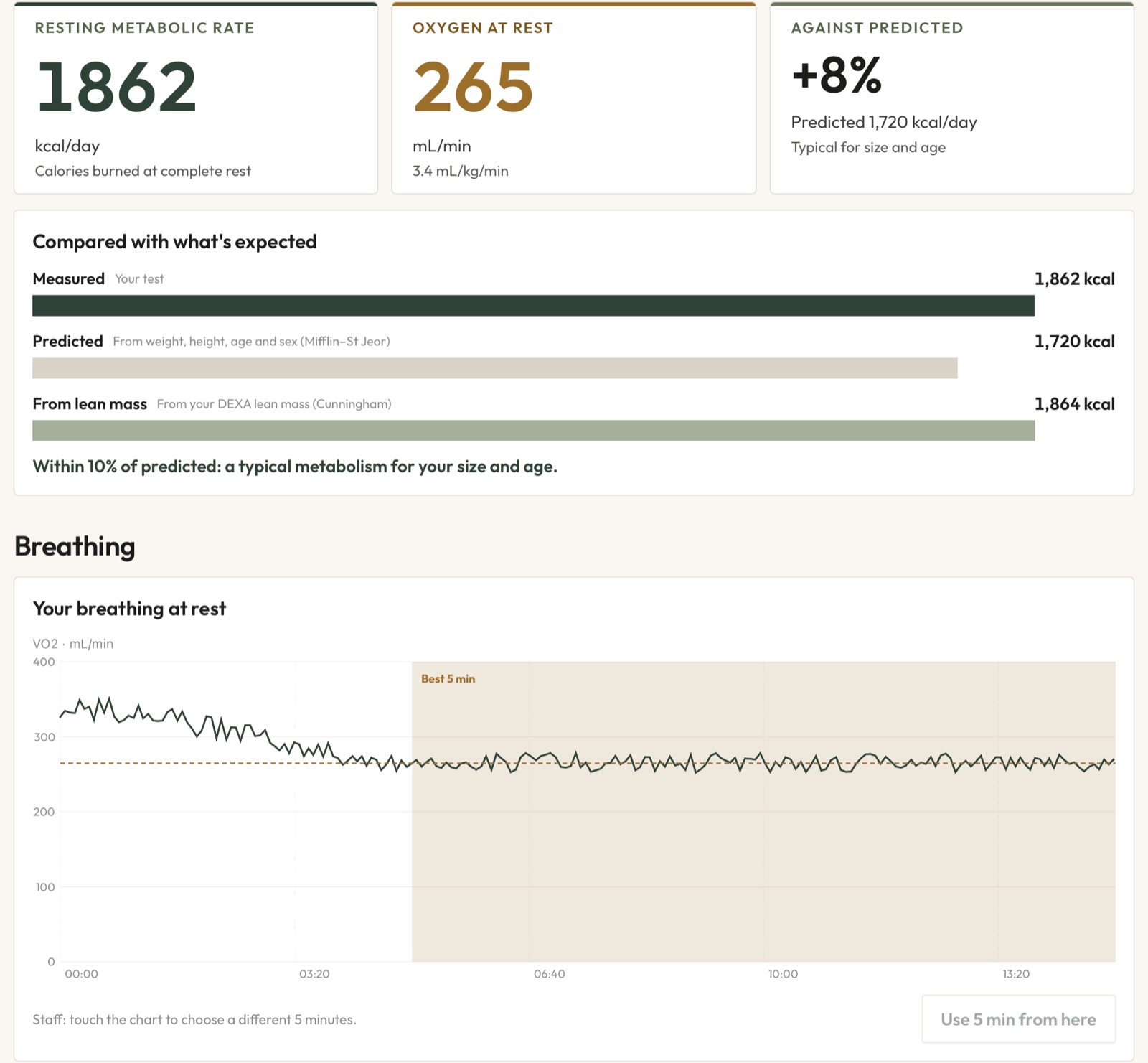Image resolution: width=1148 pixels, height=1063 pixels.
Task: Click the 03:20 time axis label
Action: click(314, 974)
